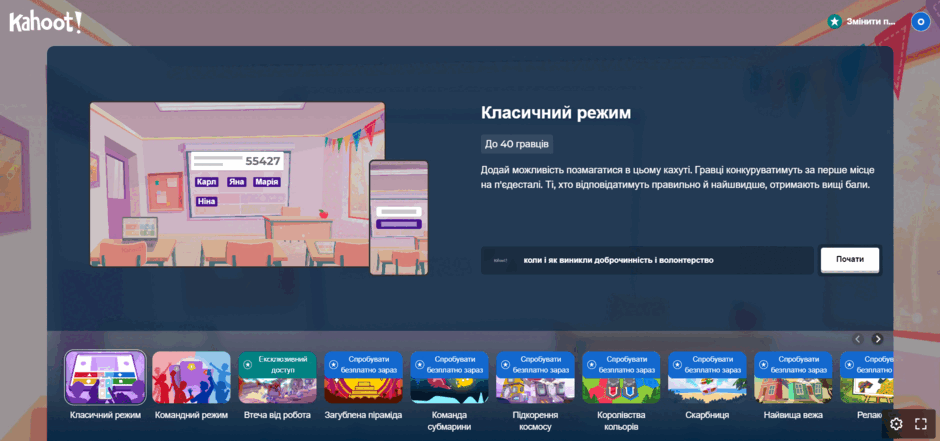Click the Змінити п... link
Viewport: 940px width, 441px height.
[870, 22]
